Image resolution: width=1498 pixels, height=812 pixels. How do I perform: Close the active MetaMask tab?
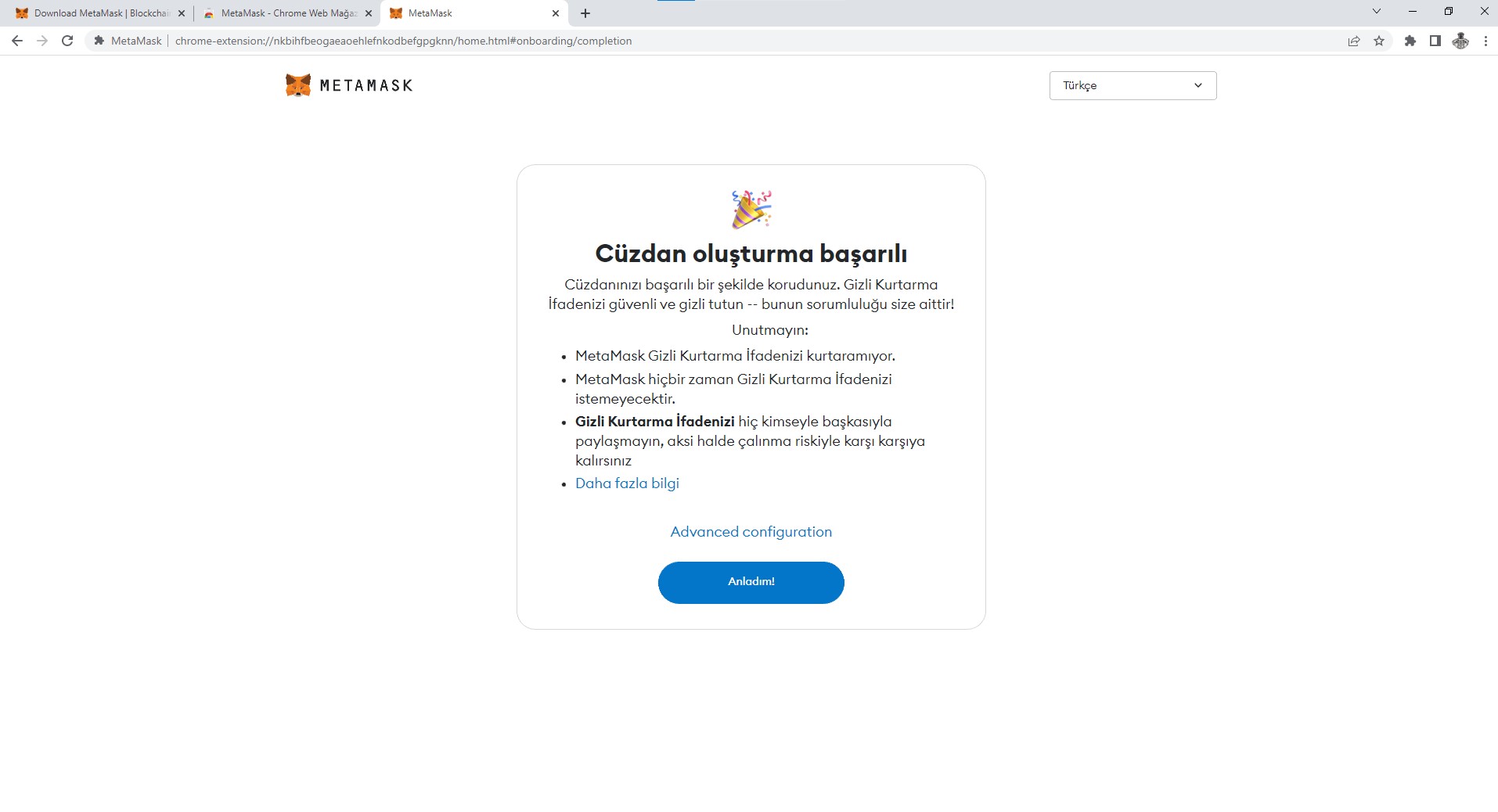(556, 13)
